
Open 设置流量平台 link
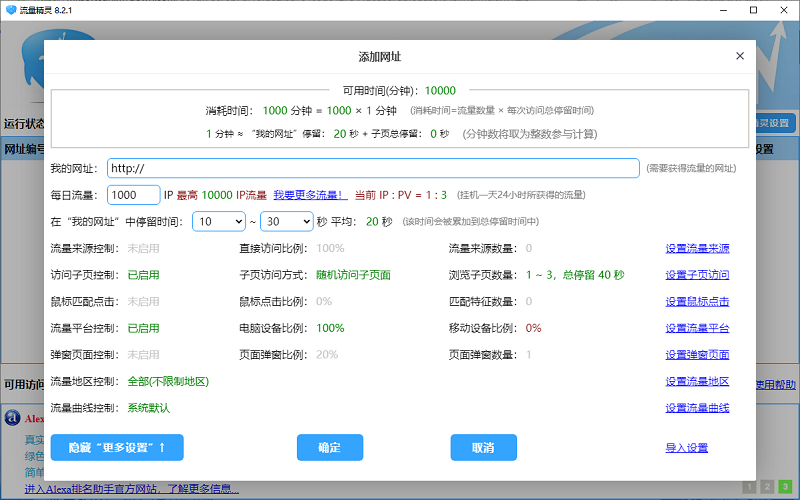tap(697, 328)
